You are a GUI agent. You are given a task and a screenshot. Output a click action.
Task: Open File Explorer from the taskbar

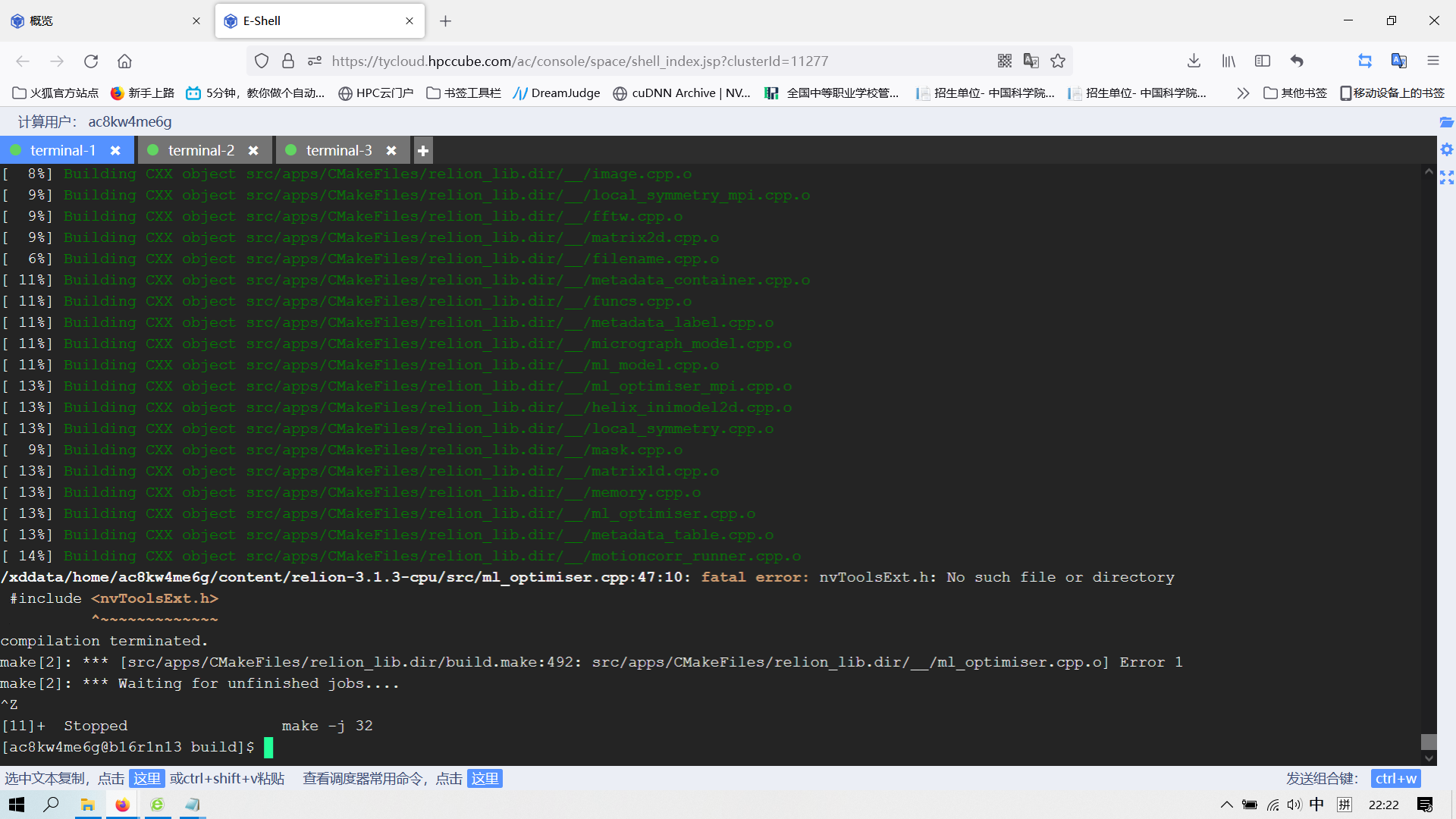click(87, 805)
